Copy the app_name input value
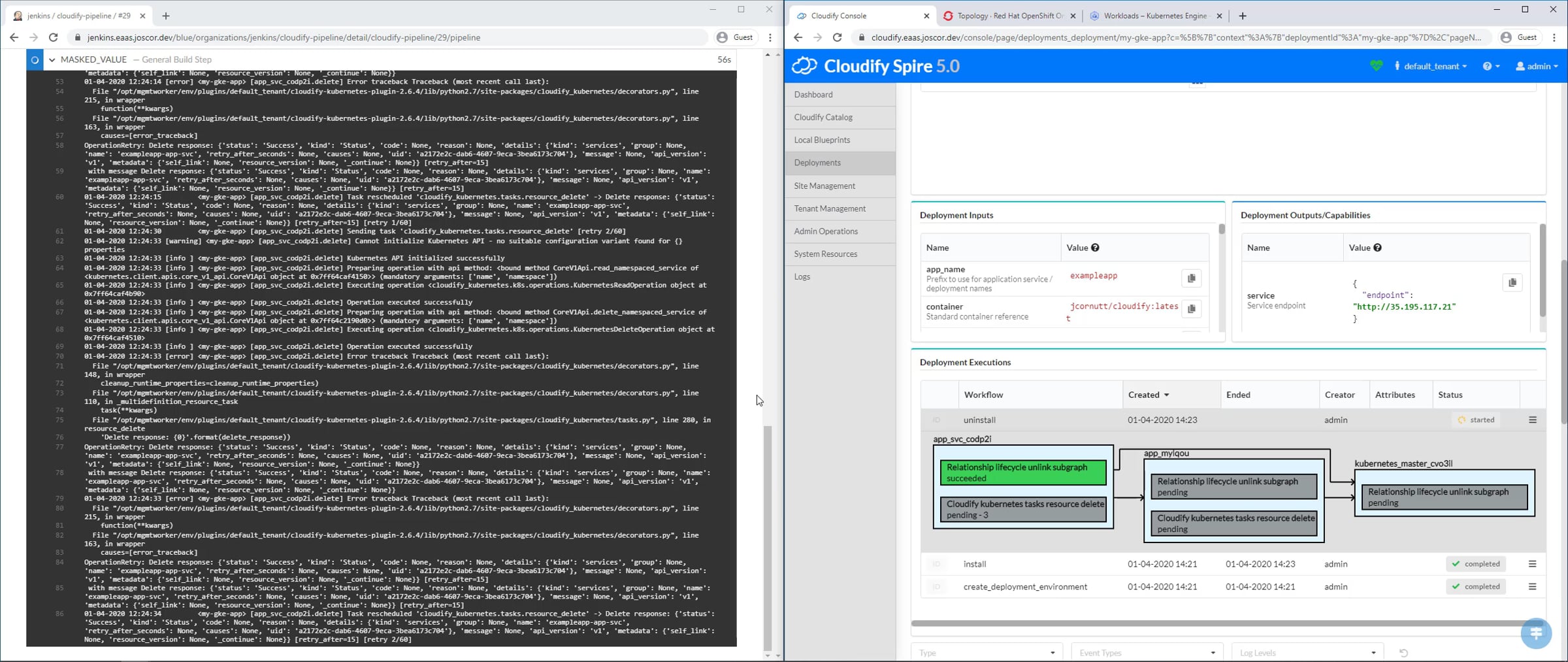The height and width of the screenshot is (662, 1568). [1191, 278]
